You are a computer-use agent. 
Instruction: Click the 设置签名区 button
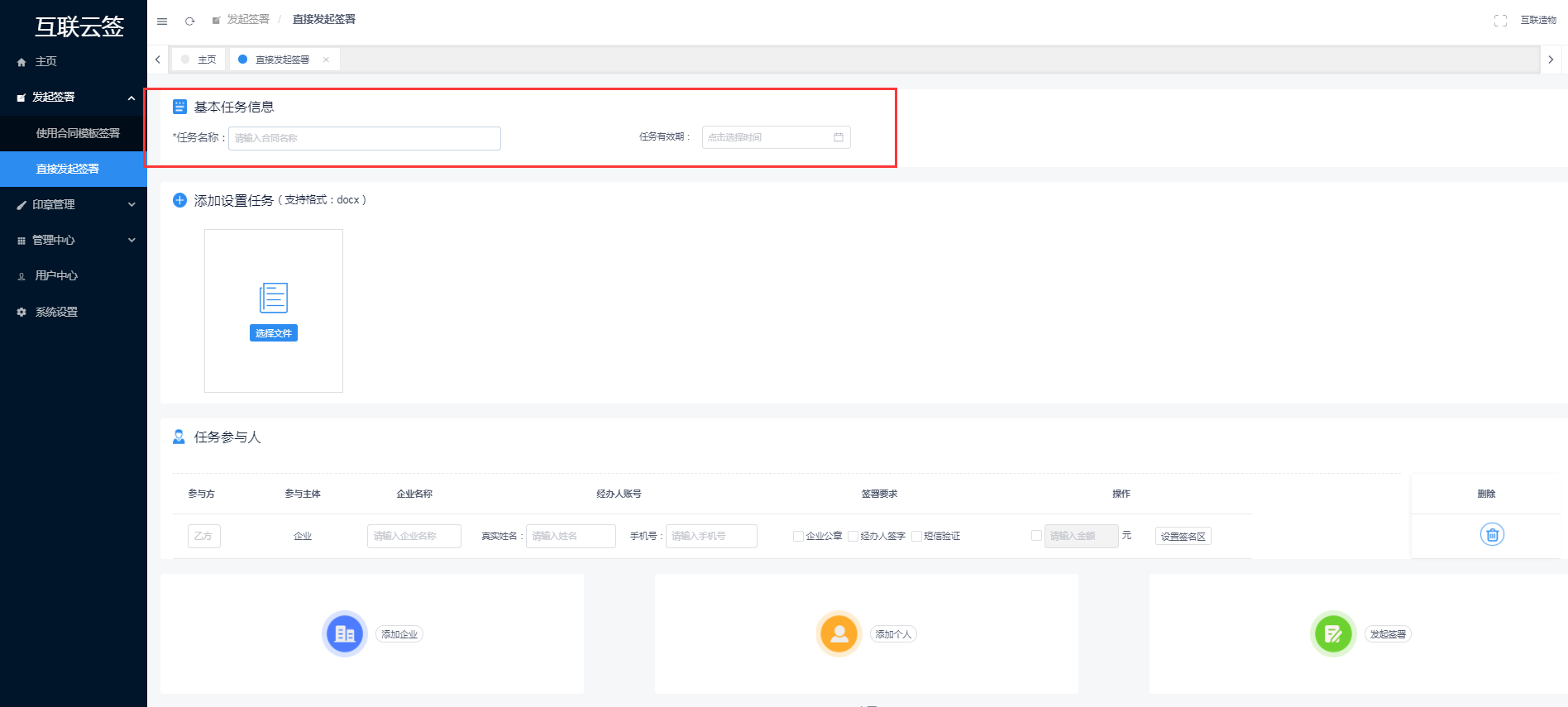point(1183,536)
